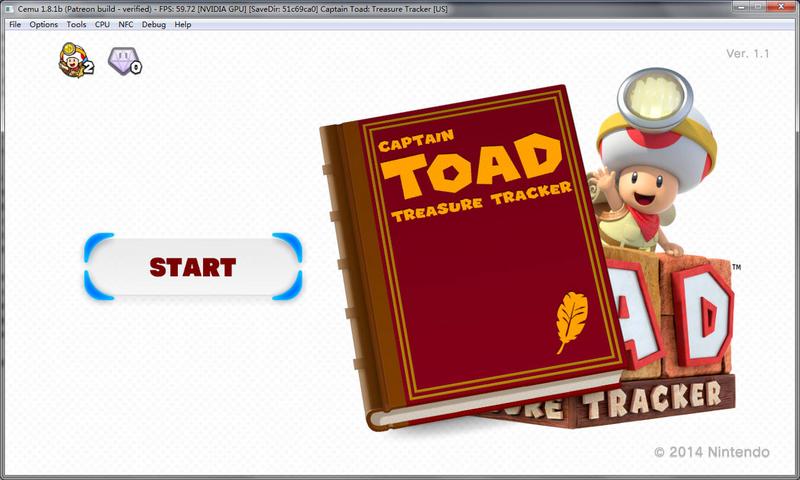The width and height of the screenshot is (800, 480).
Task: Open the Tools menu
Action: pos(77,24)
